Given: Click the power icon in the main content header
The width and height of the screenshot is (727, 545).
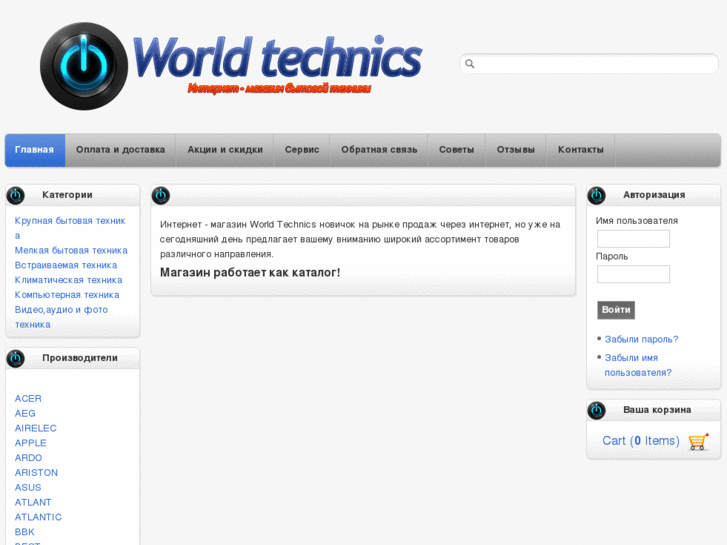Looking at the screenshot, I should pyautogui.click(x=161, y=195).
